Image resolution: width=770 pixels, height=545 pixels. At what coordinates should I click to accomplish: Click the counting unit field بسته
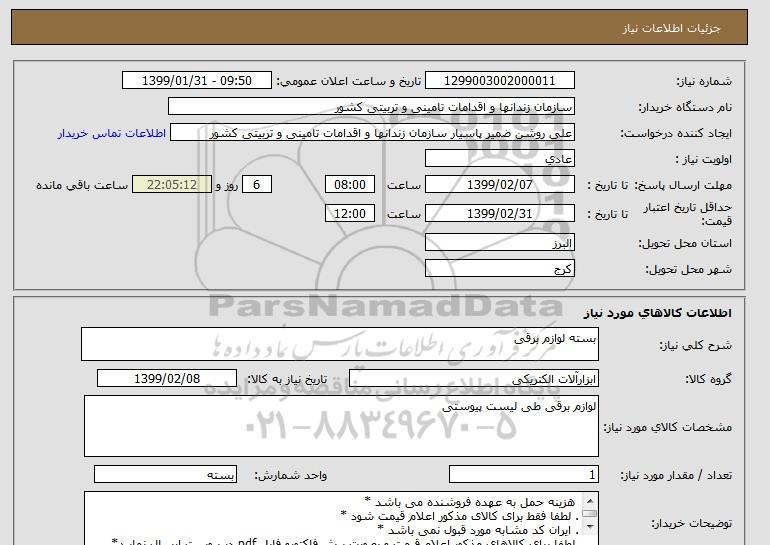165,474
